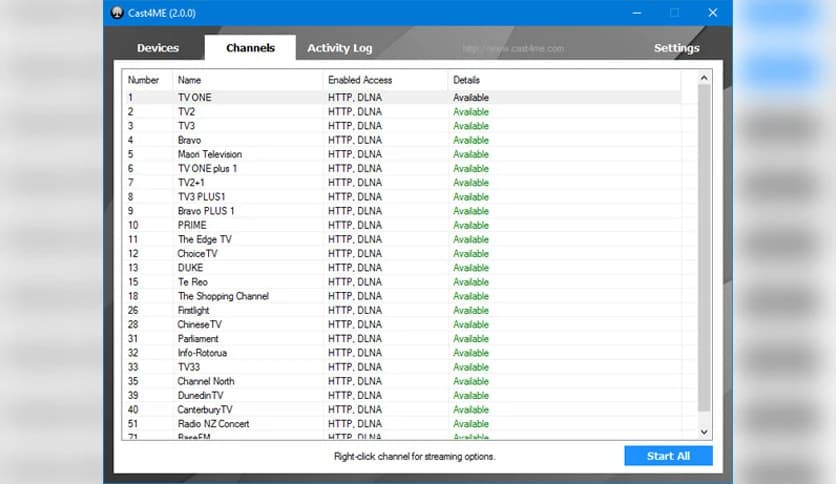This screenshot has height=484, width=836.
Task: Click the Cast4ME app icon in title bar
Action: [118, 13]
